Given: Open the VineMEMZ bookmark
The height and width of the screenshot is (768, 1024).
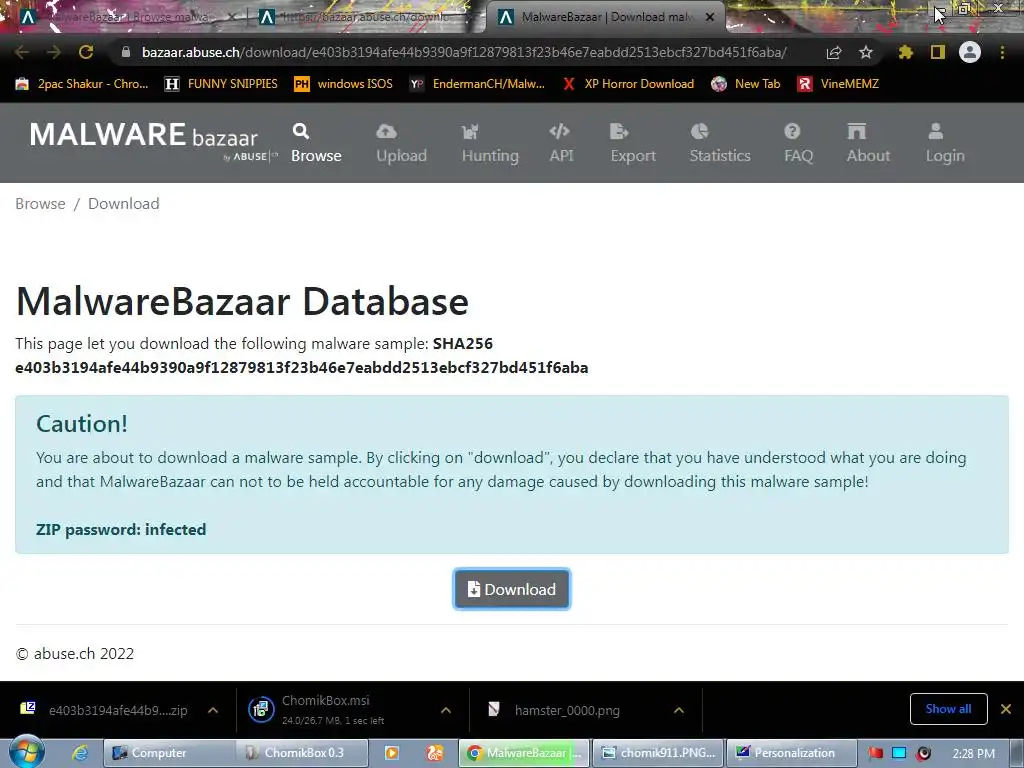Looking at the screenshot, I should [839, 84].
